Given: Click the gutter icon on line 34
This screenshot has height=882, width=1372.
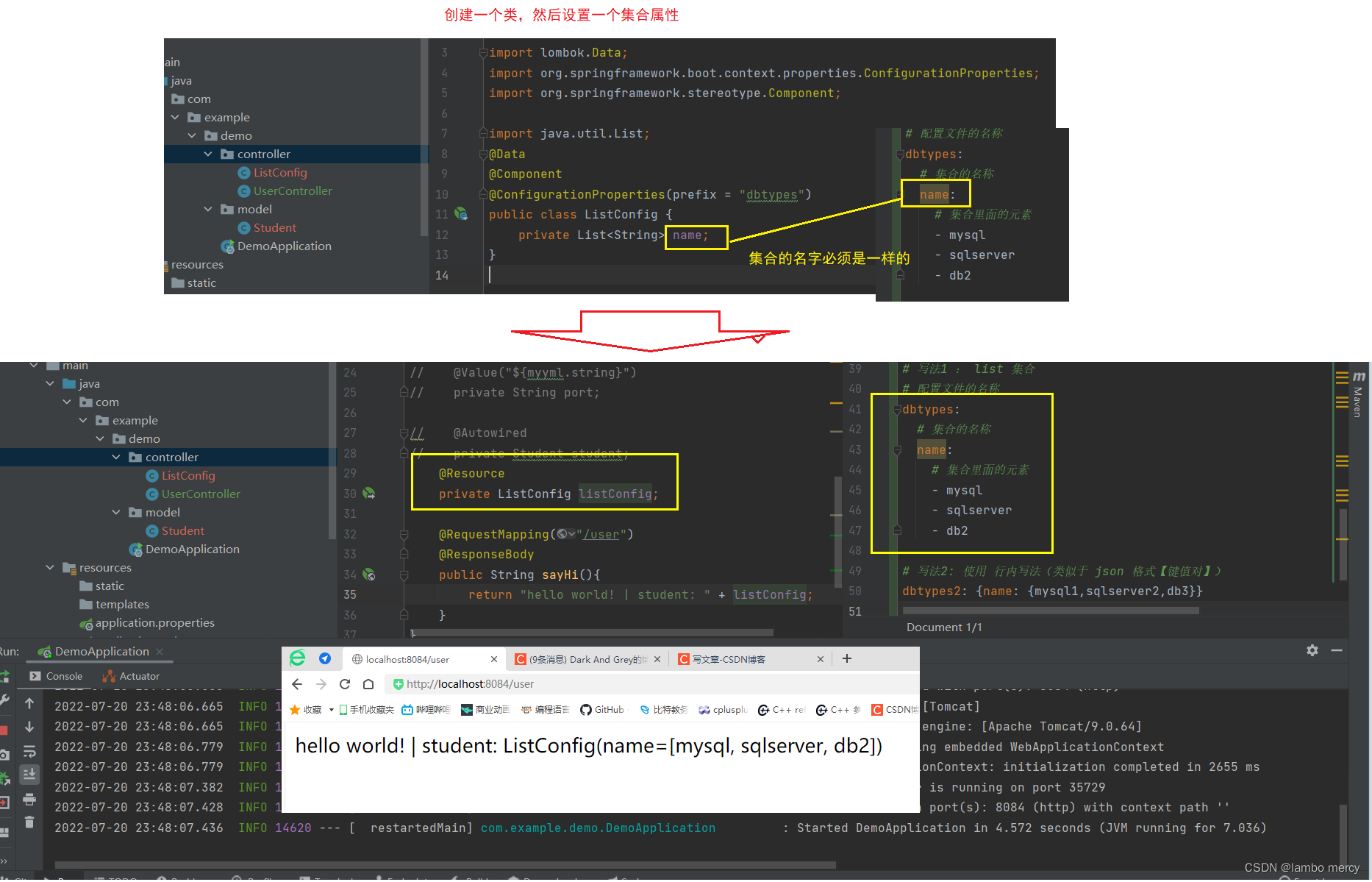Looking at the screenshot, I should [369, 575].
